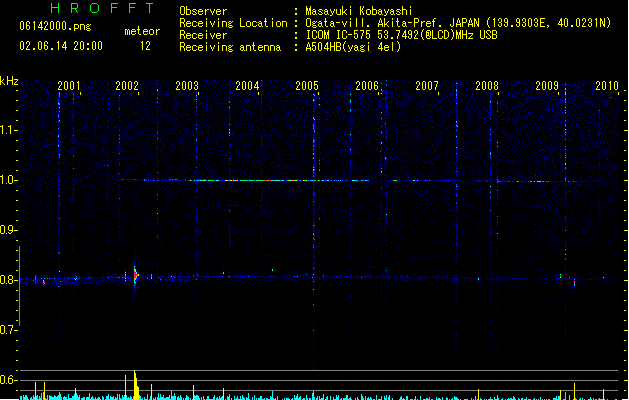
Task: Click the 2007 time marker
Action: (x=427, y=85)
